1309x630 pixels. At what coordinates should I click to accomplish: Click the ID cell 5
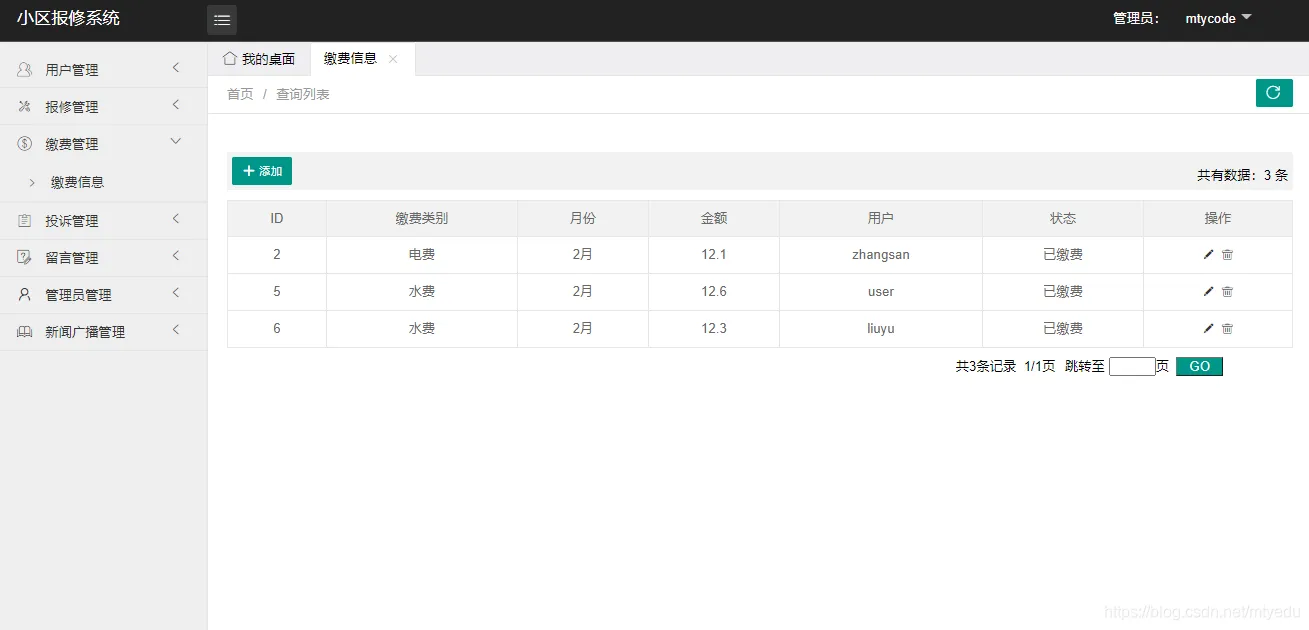tap(277, 292)
